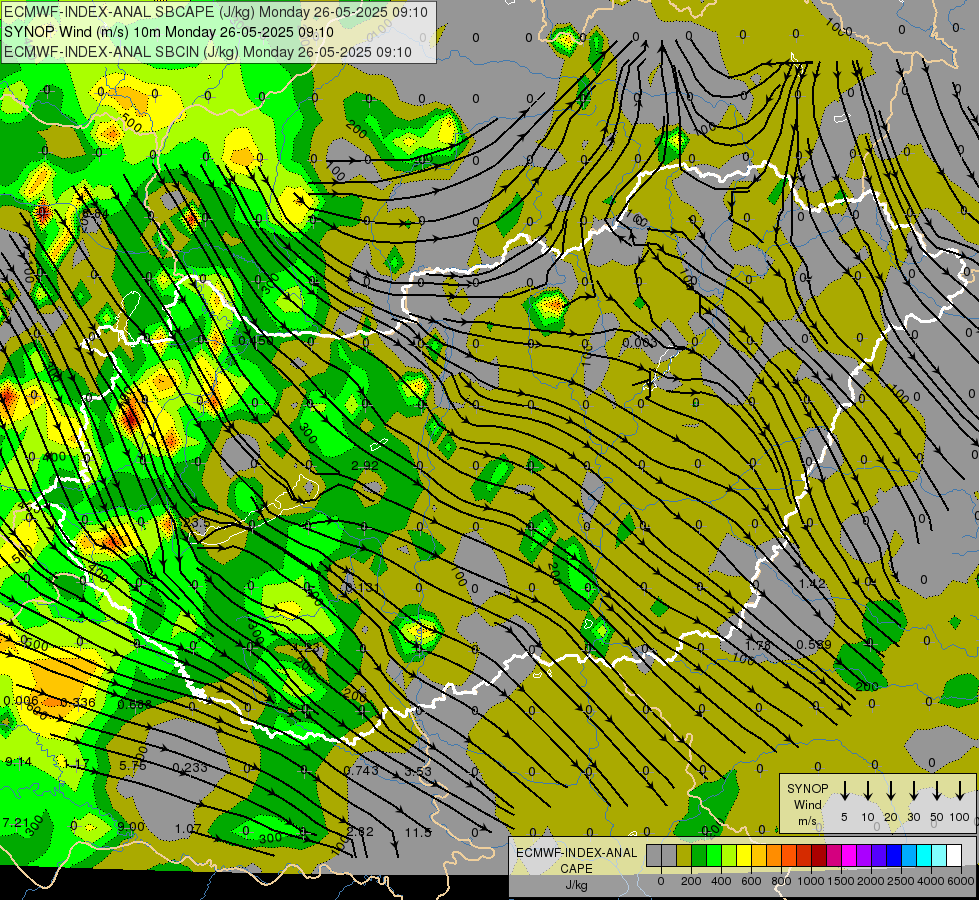The height and width of the screenshot is (900, 979).
Task: Click the 30 m/s wind arrow in legend
Action: 913,790
